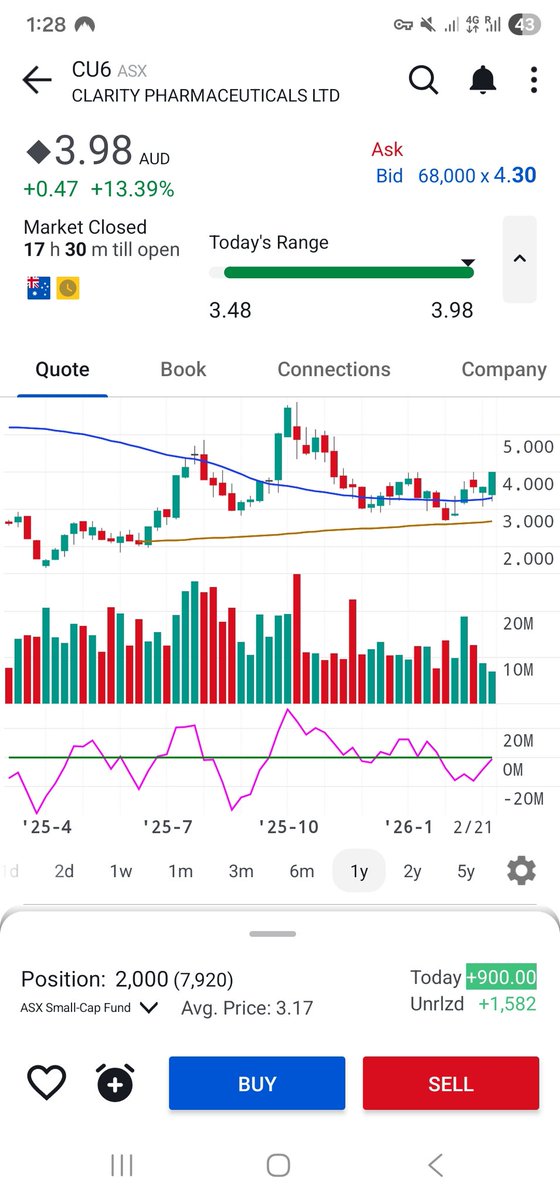560x1200 pixels.
Task: Pull up the bottom sheet handle
Action: 273,934
